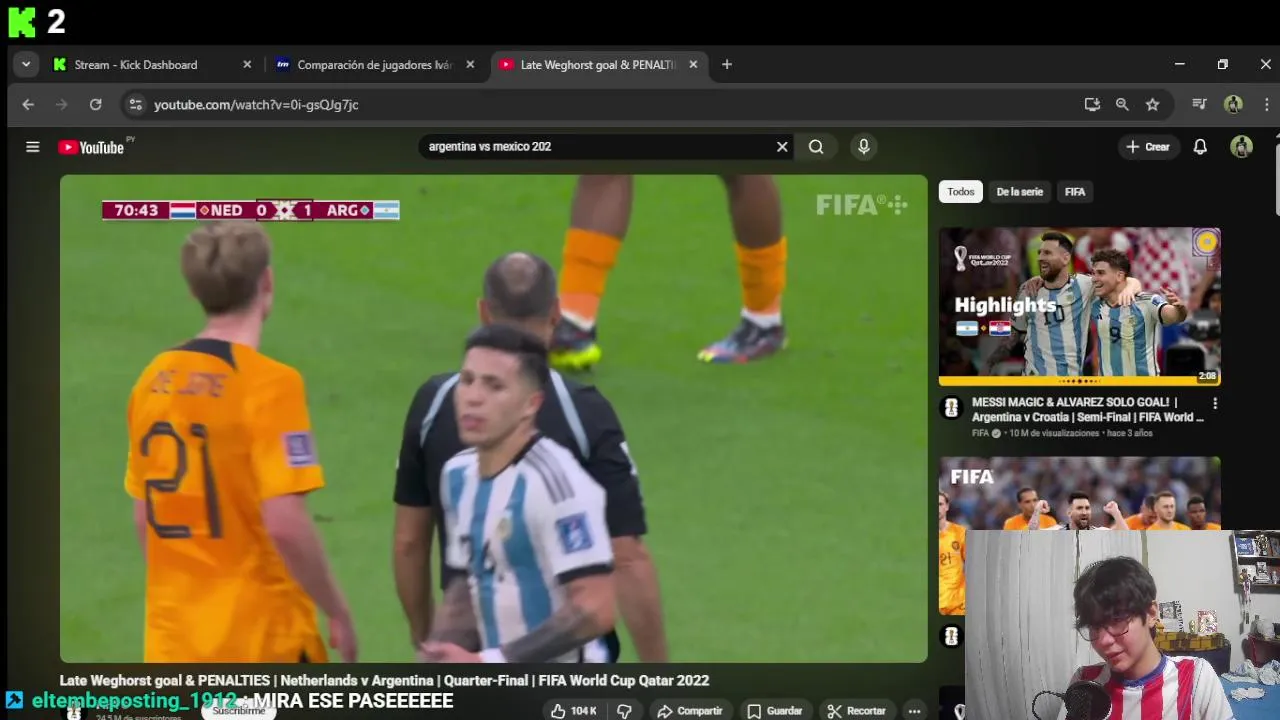
Task: Open the media controls icon in Chrome toolbar
Action: point(1200,104)
